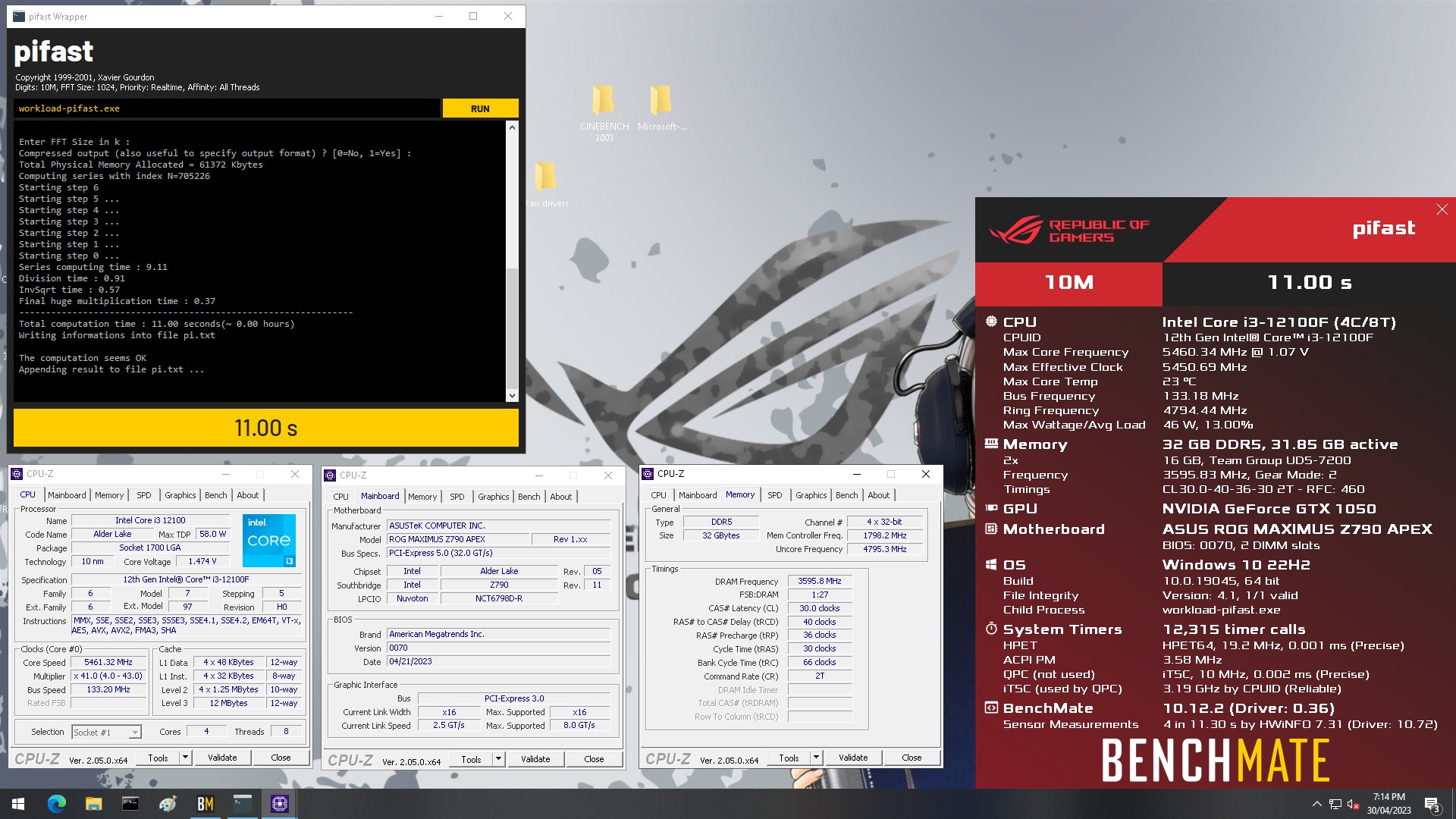Click the BenchMate version icon
The height and width of the screenshot is (819, 1456).
click(991, 708)
